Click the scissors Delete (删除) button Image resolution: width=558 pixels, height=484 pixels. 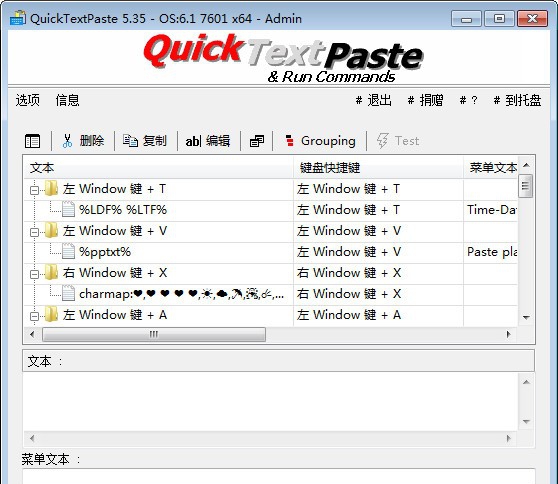[x=83, y=141]
